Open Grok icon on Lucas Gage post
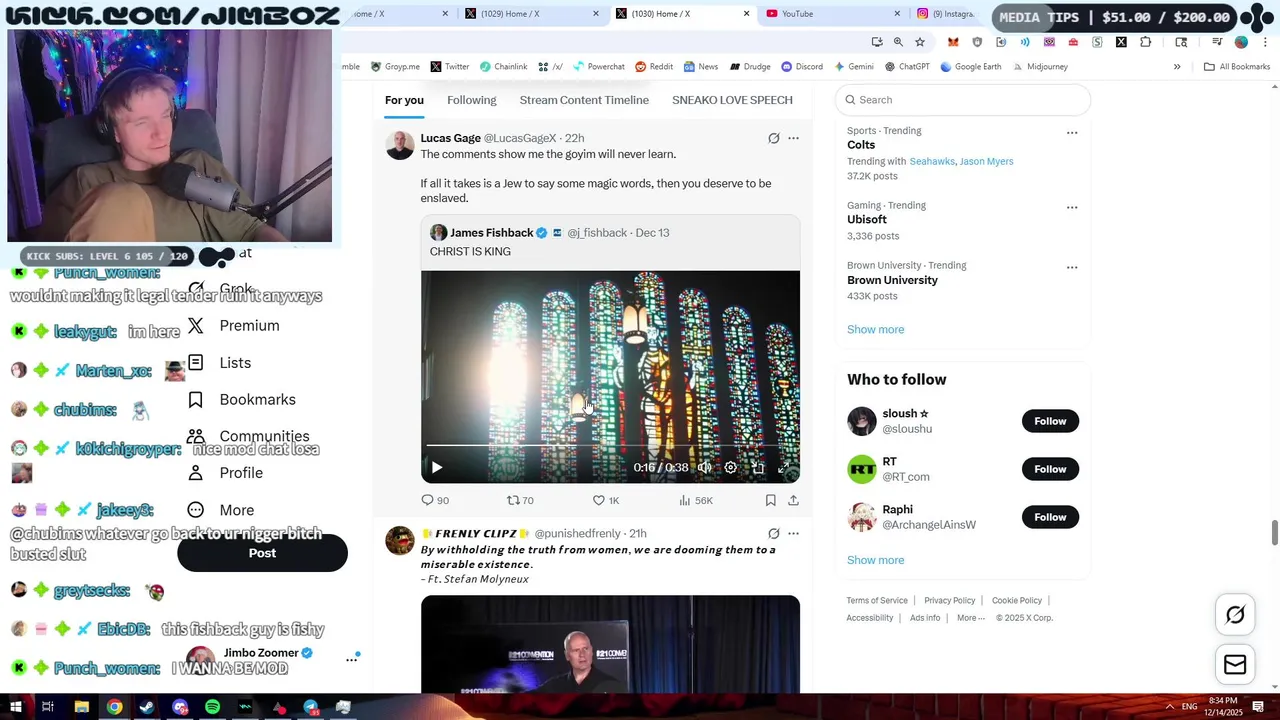Viewport: 1280px width, 720px height. click(773, 138)
